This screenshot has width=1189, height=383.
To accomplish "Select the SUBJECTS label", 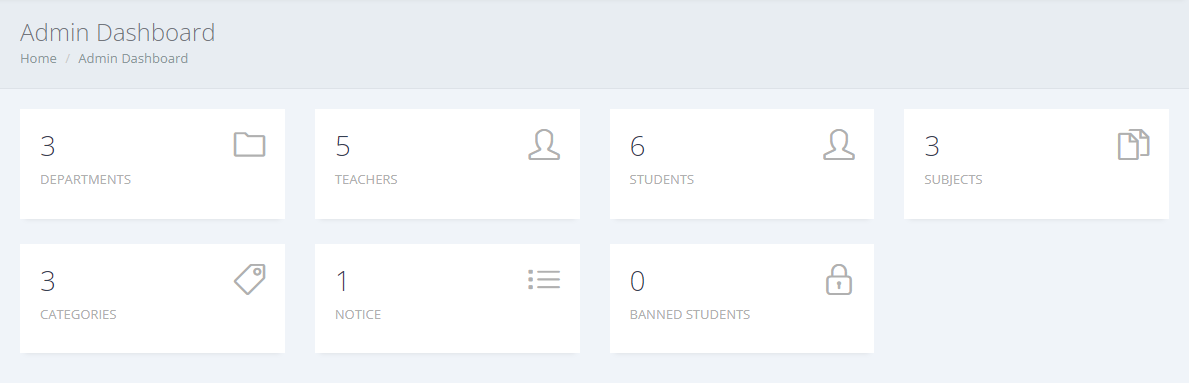I will pos(953,180).
